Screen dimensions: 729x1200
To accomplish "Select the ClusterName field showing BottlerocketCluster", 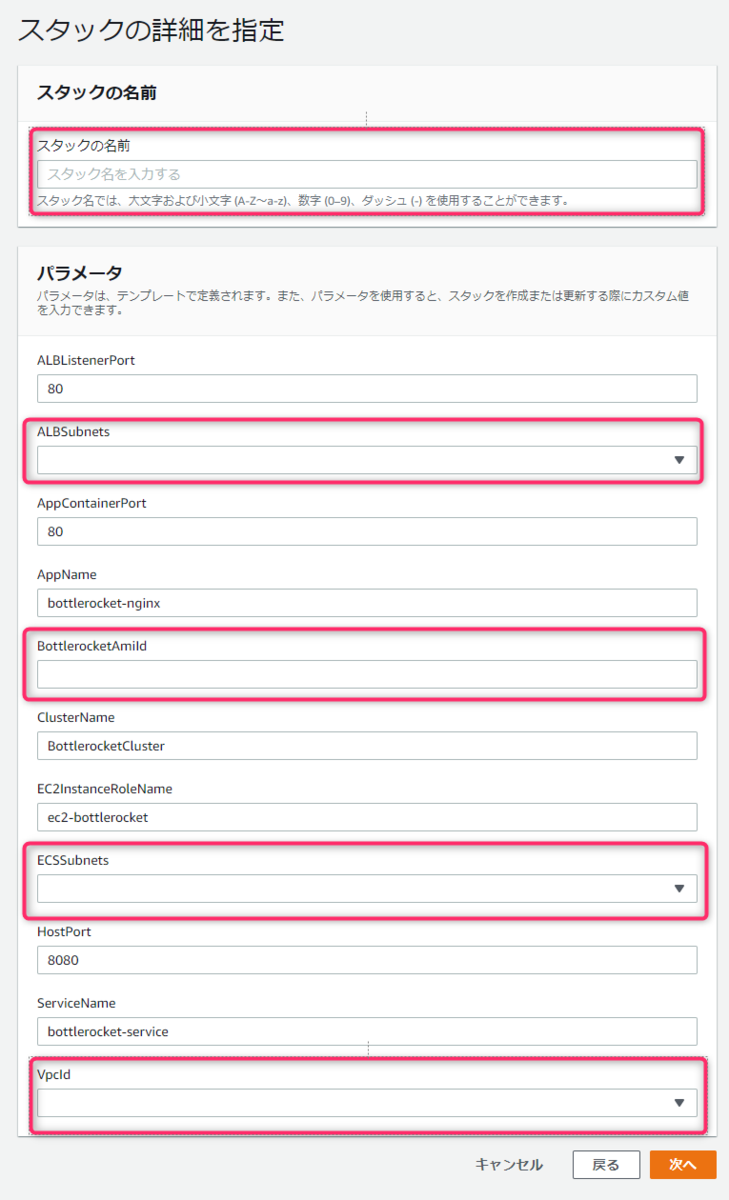I will (366, 745).
